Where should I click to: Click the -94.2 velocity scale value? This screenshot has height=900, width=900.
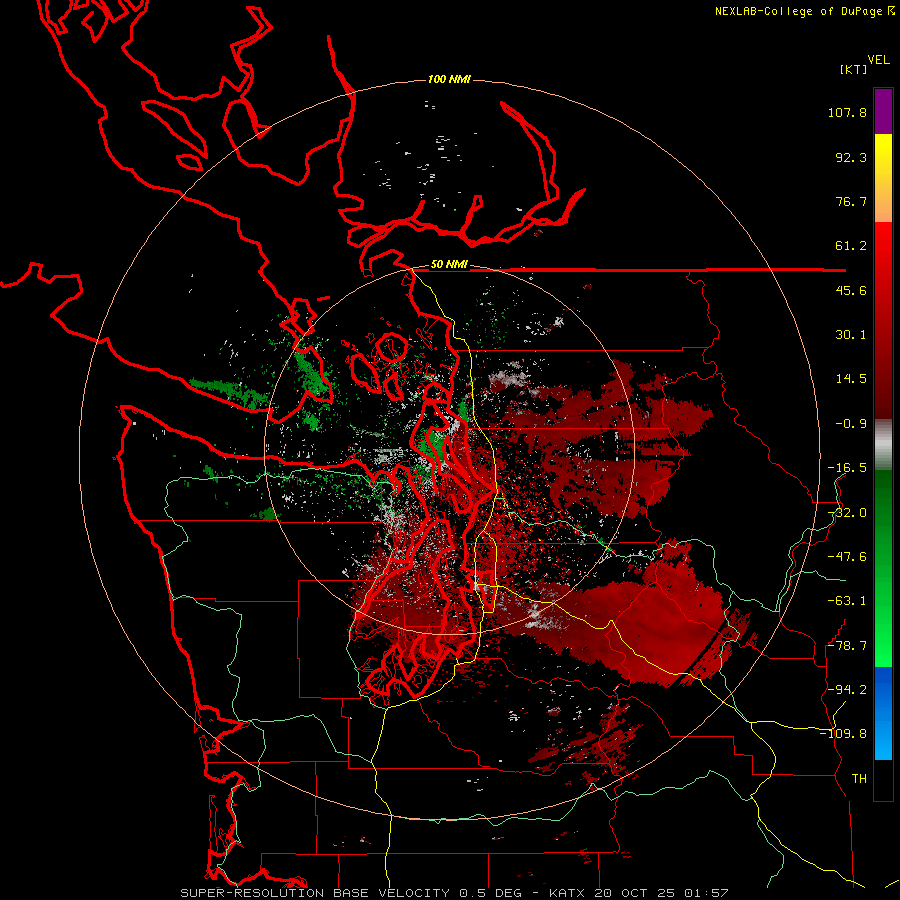(x=847, y=689)
